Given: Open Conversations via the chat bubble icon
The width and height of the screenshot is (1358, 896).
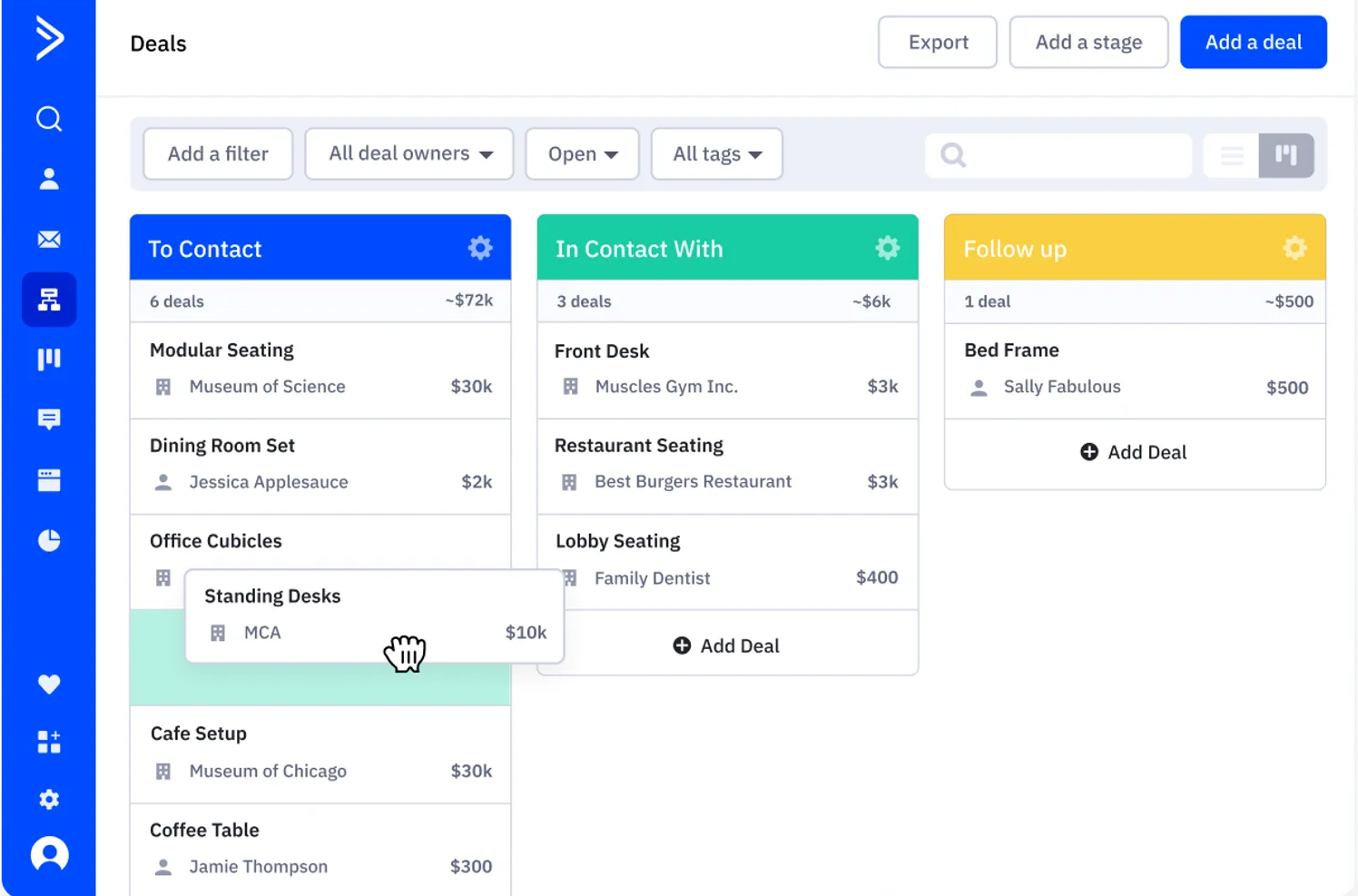Looking at the screenshot, I should pyautogui.click(x=48, y=418).
